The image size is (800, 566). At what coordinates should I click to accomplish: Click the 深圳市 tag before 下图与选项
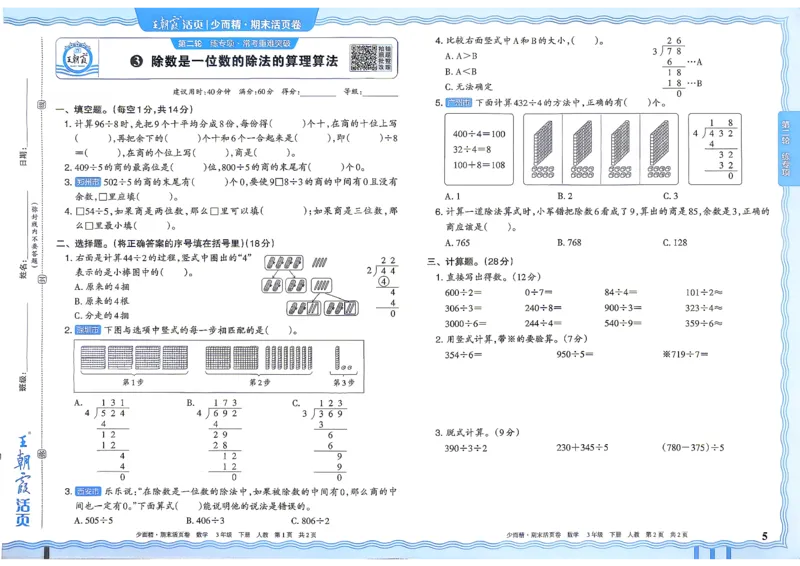click(x=88, y=330)
